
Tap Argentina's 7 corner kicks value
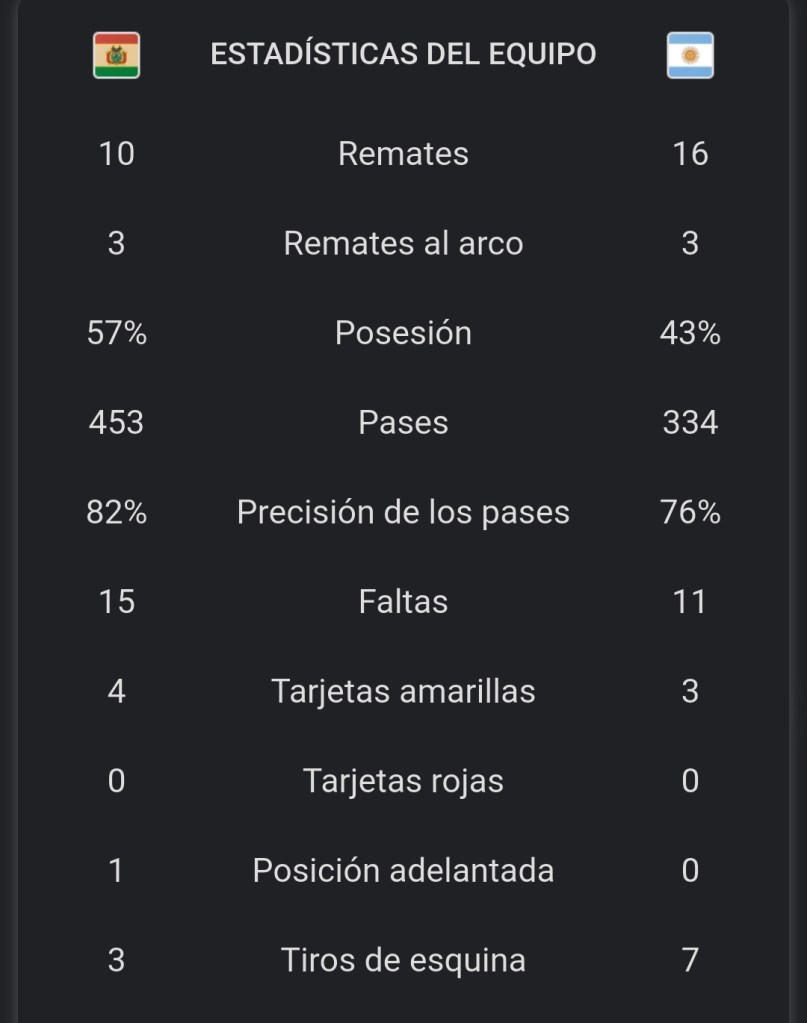pyautogui.click(x=690, y=960)
